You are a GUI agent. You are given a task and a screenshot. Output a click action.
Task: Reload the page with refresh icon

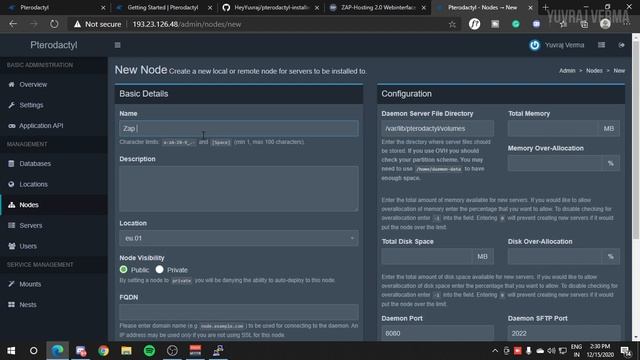pyautogui.click(x=54, y=24)
